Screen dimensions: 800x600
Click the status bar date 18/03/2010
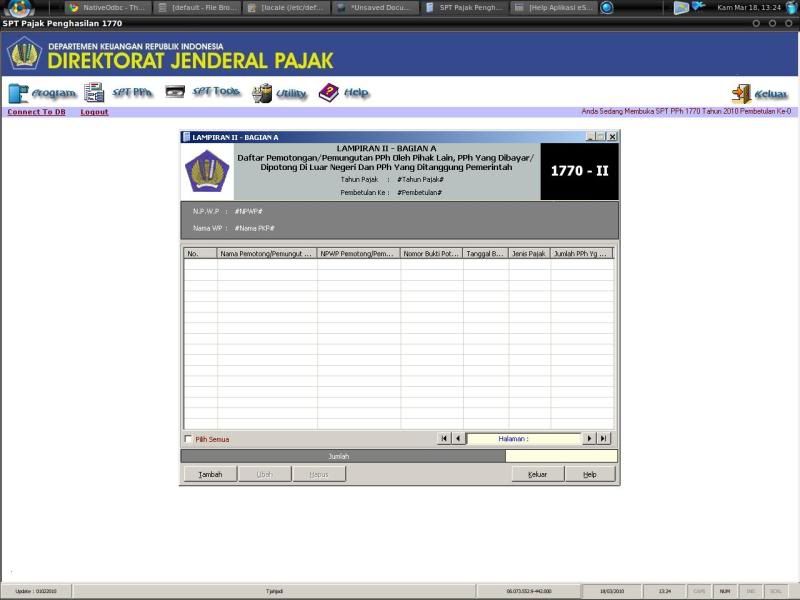(x=612, y=591)
